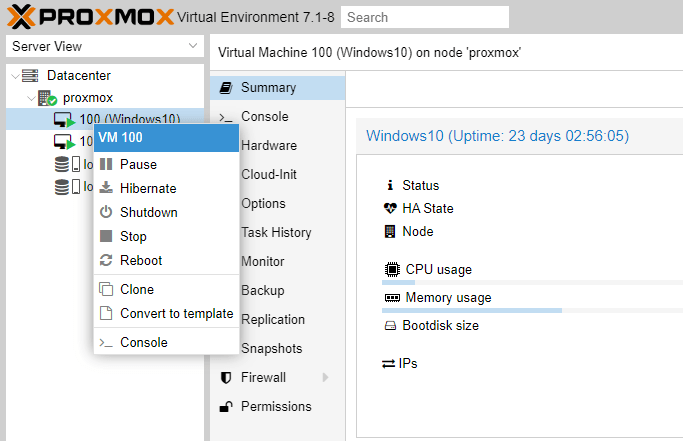The width and height of the screenshot is (683, 441).
Task: Open the Server View dropdown
Action: 105,46
